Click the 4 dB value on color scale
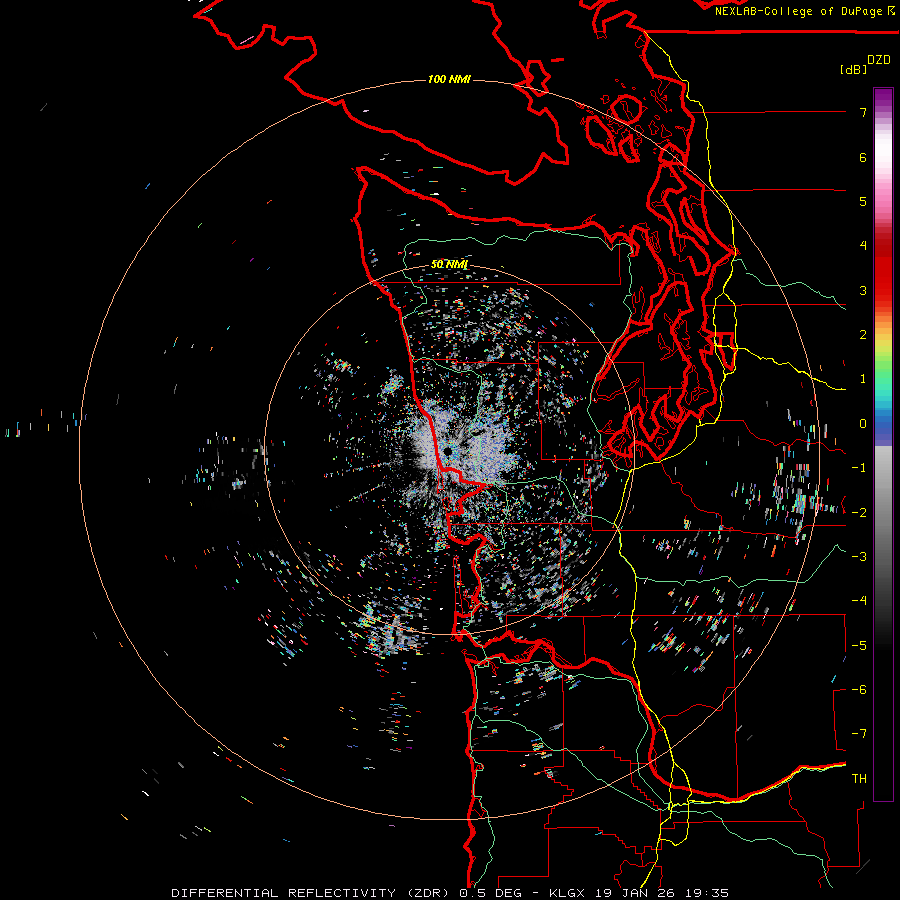 (x=863, y=246)
